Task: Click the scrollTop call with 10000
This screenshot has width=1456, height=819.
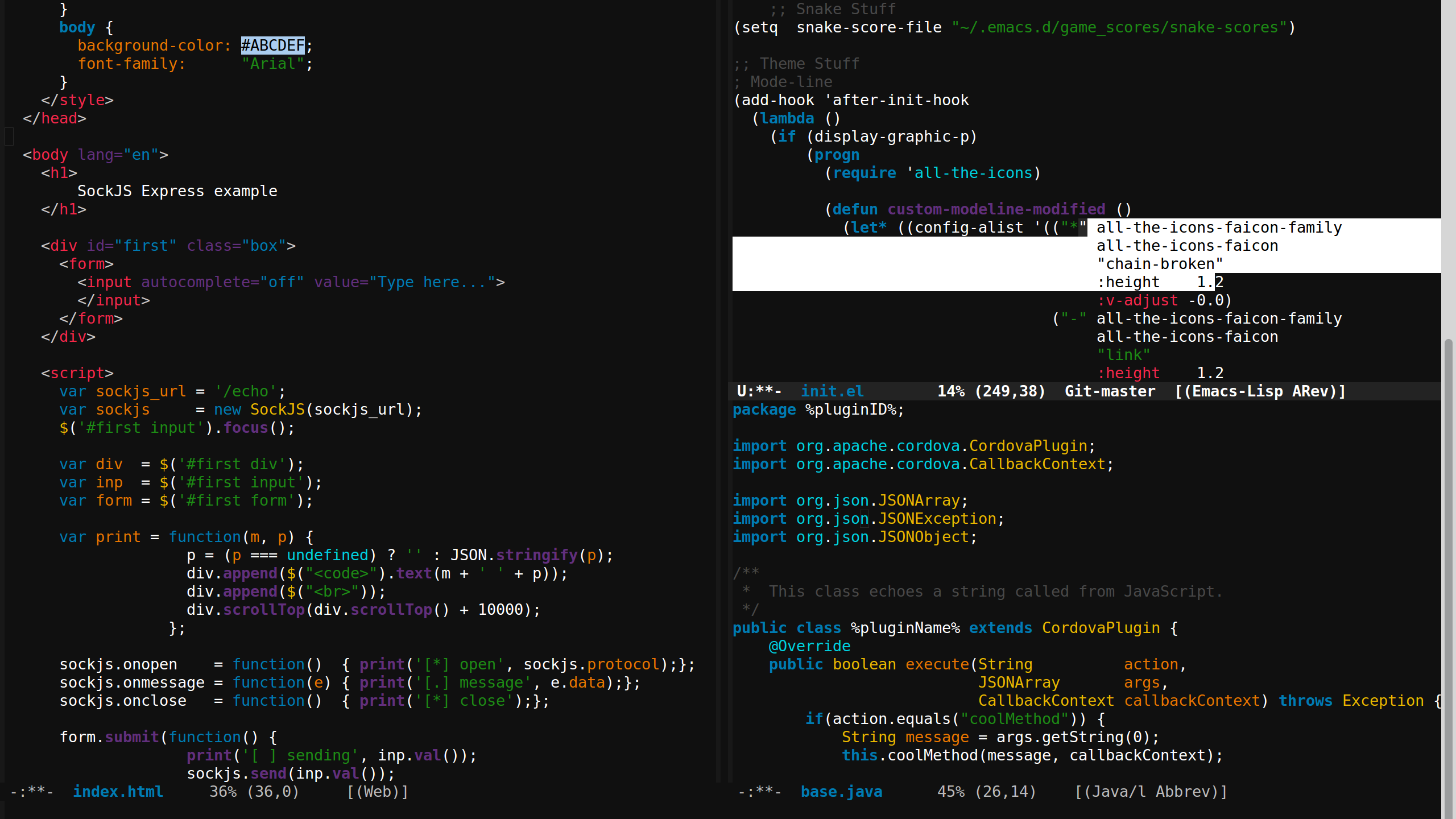Action: coord(363,609)
